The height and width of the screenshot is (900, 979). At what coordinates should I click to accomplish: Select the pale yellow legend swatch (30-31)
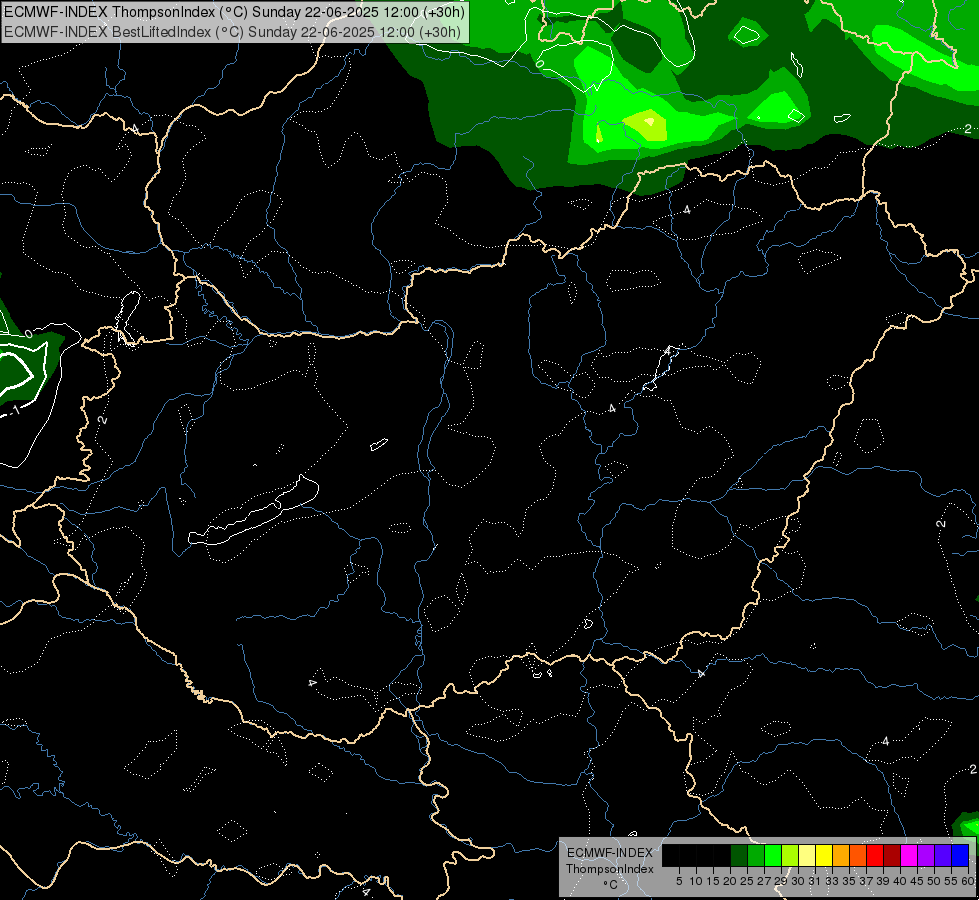click(x=807, y=855)
